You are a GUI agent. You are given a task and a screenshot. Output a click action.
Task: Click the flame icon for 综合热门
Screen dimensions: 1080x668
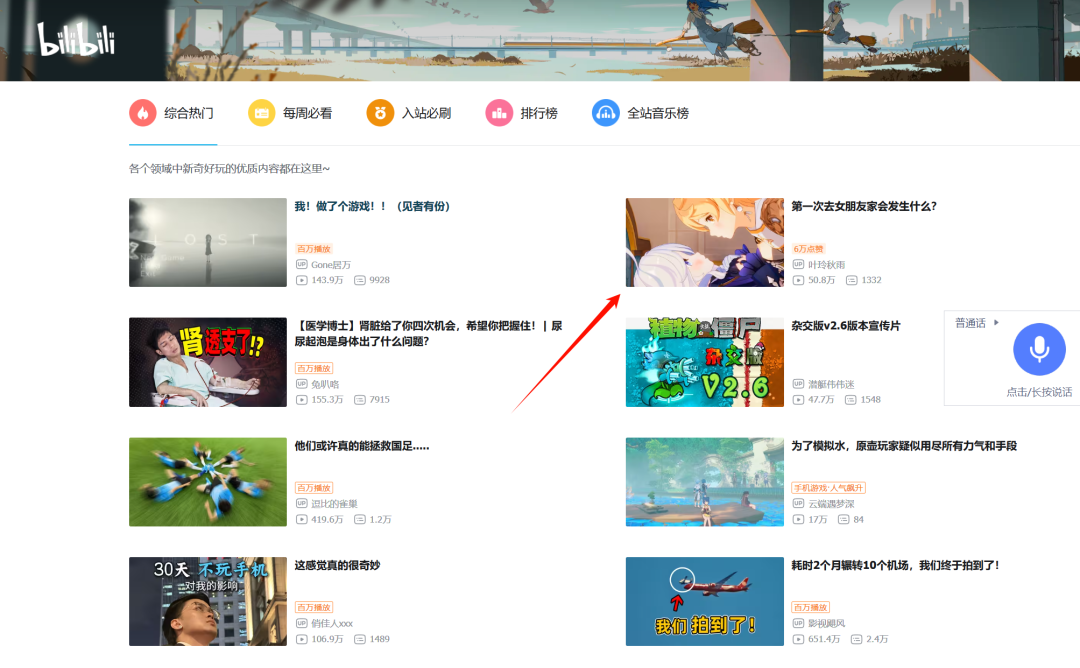click(143, 113)
